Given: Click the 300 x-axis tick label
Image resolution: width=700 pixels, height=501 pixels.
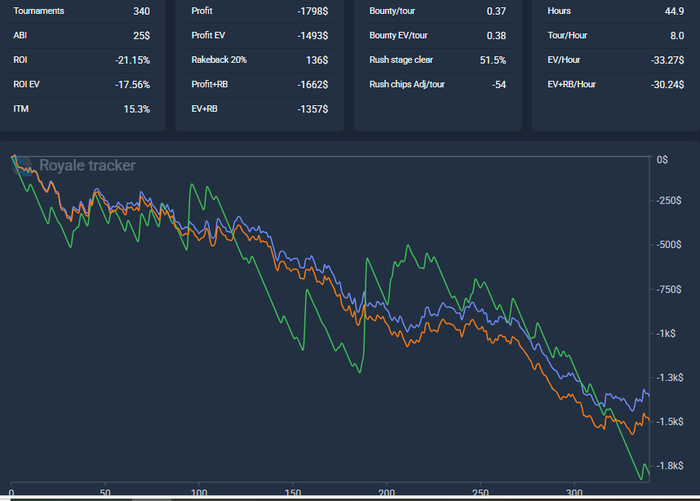Looking at the screenshot, I should pyautogui.click(x=574, y=492).
